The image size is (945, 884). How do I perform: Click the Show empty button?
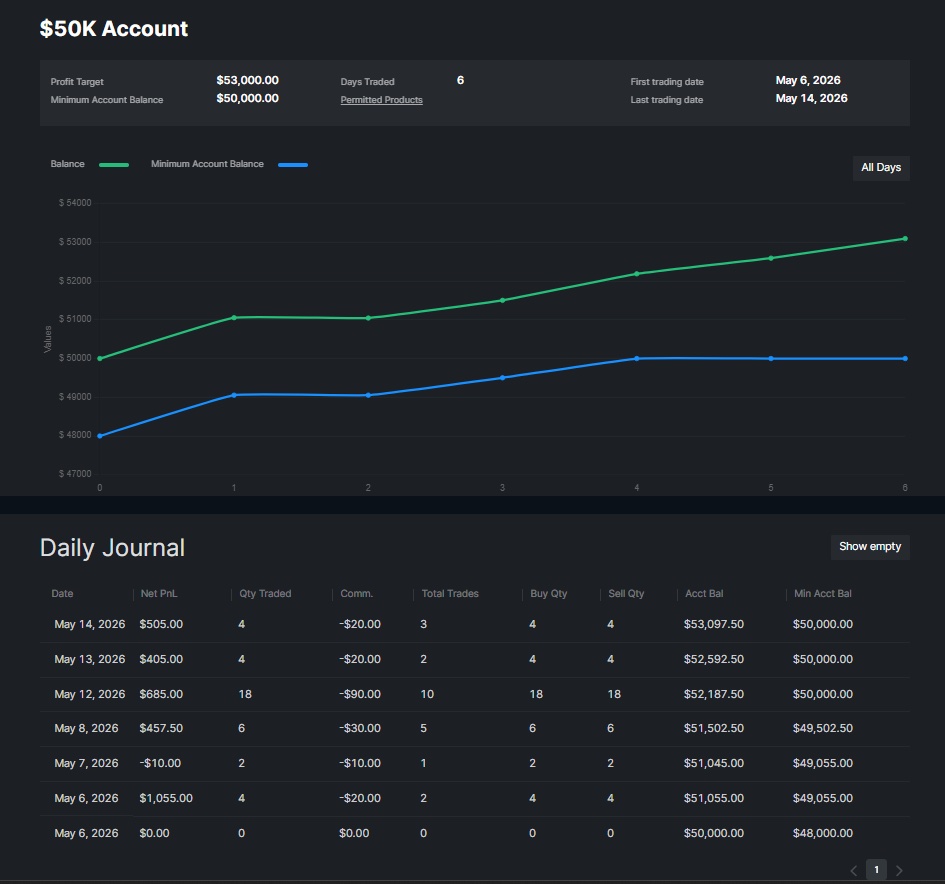click(870, 547)
